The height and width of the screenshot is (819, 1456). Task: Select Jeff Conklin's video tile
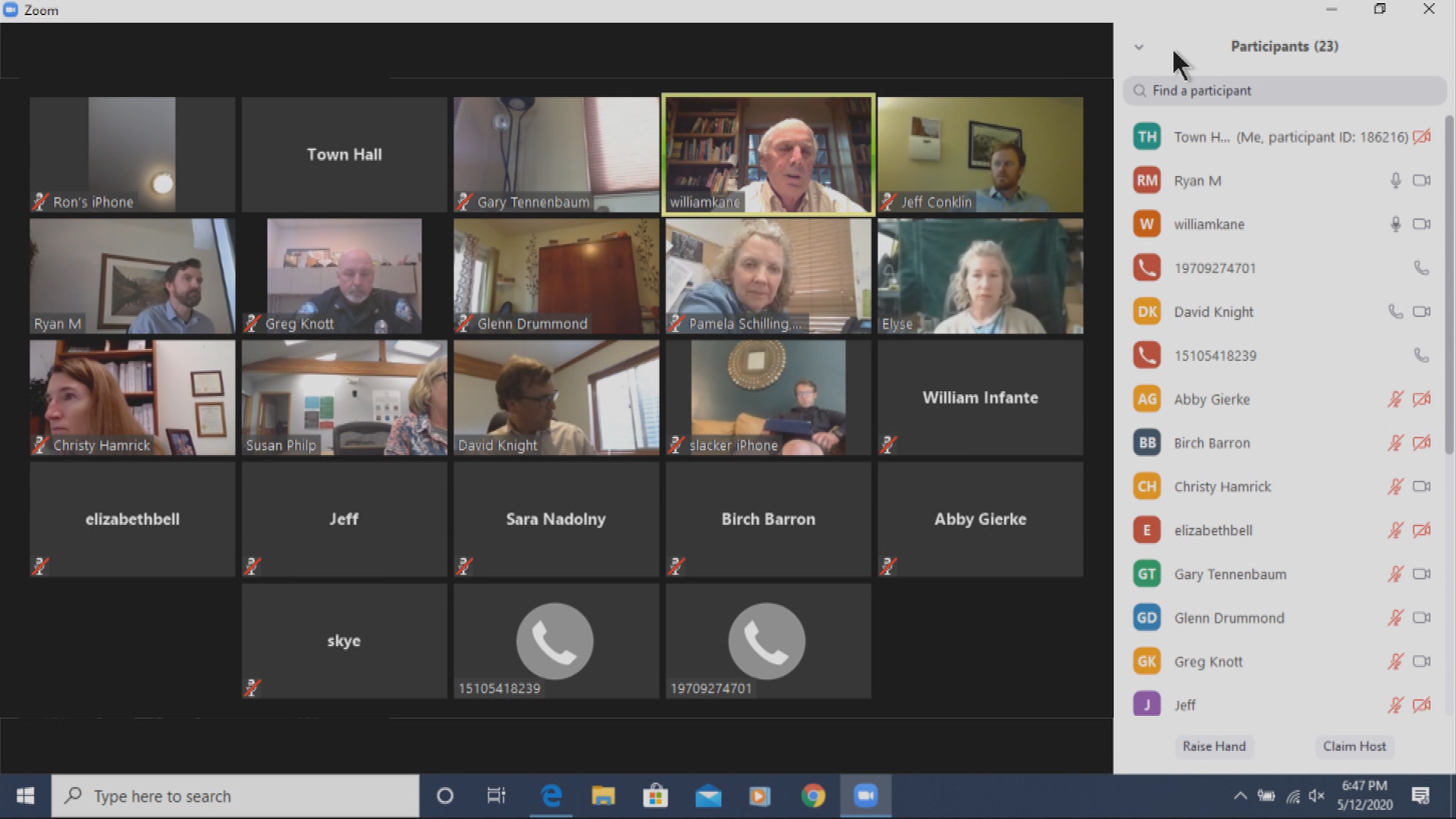click(981, 155)
